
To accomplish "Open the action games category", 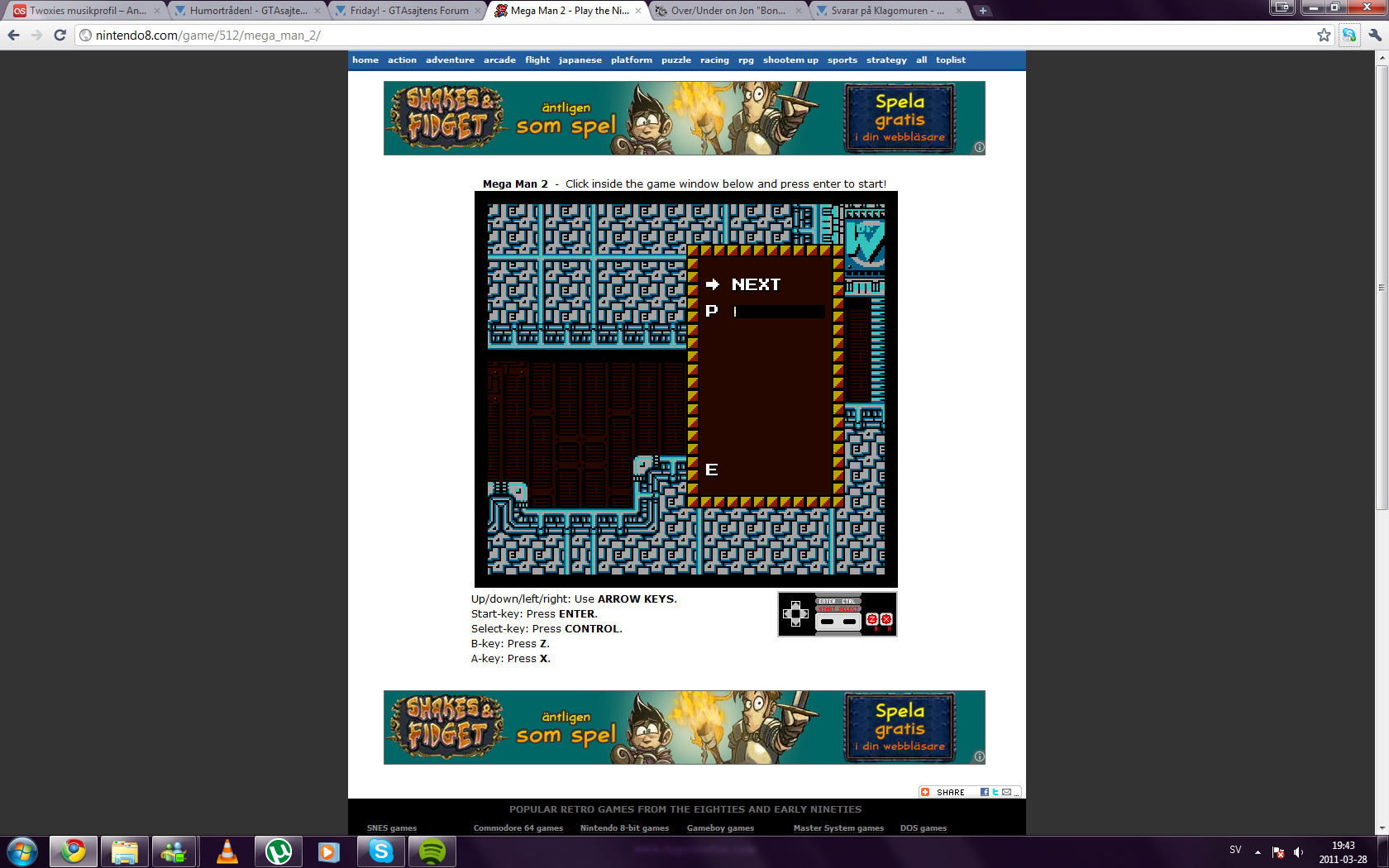I will click(x=402, y=60).
